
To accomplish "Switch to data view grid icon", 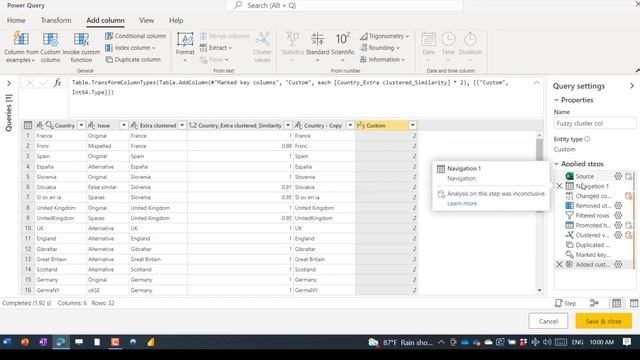I will (x=616, y=303).
